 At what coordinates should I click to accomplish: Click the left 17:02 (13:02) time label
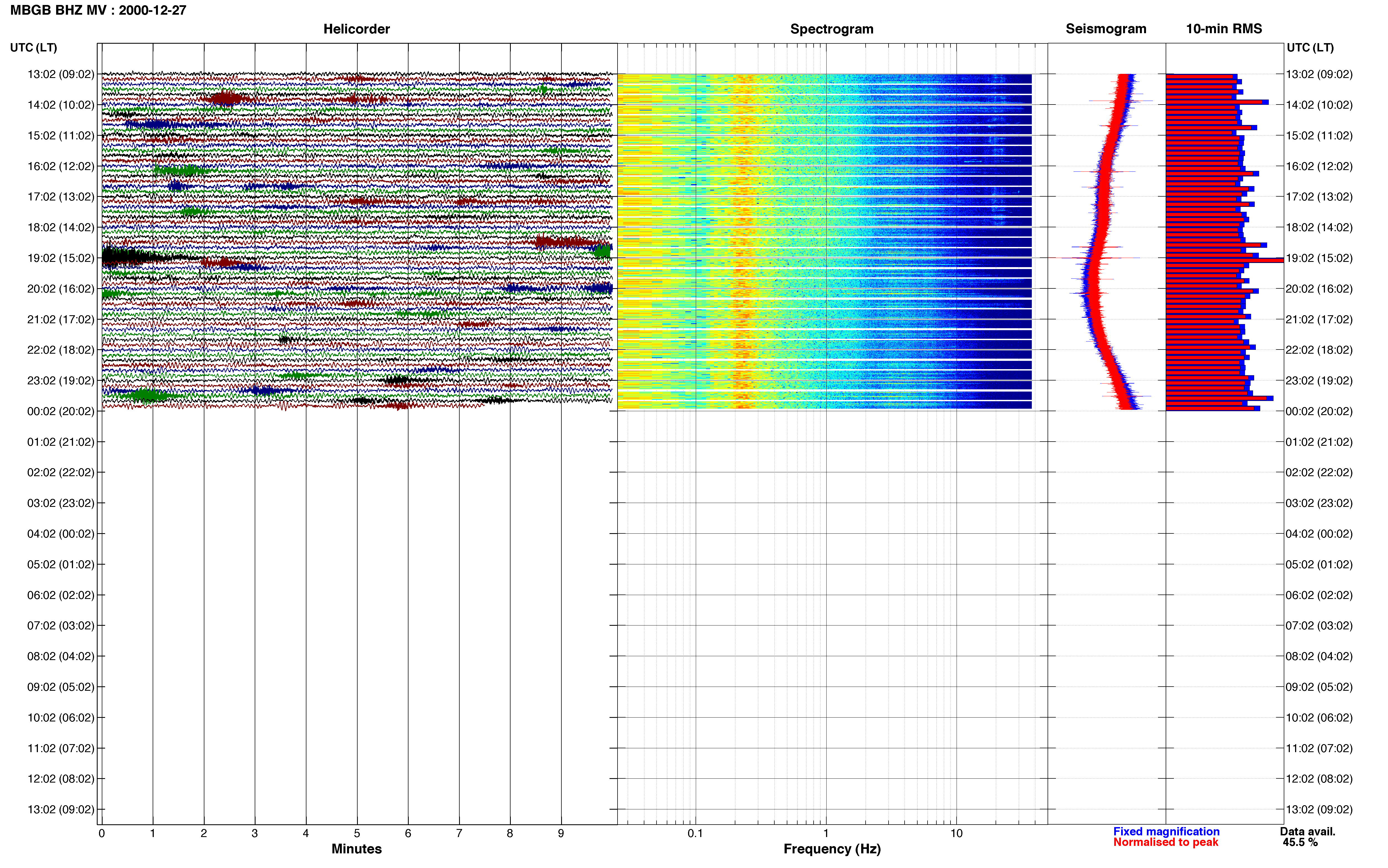(x=61, y=197)
